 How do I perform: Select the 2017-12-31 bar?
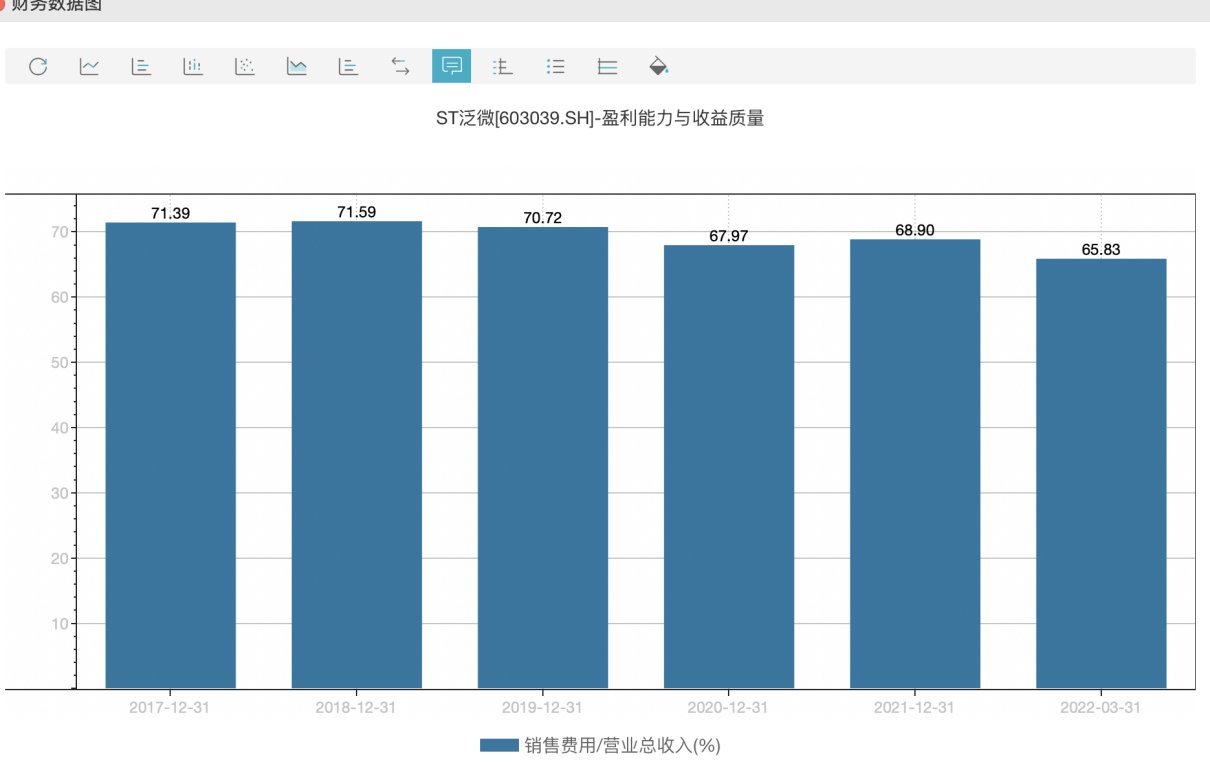pos(171,455)
